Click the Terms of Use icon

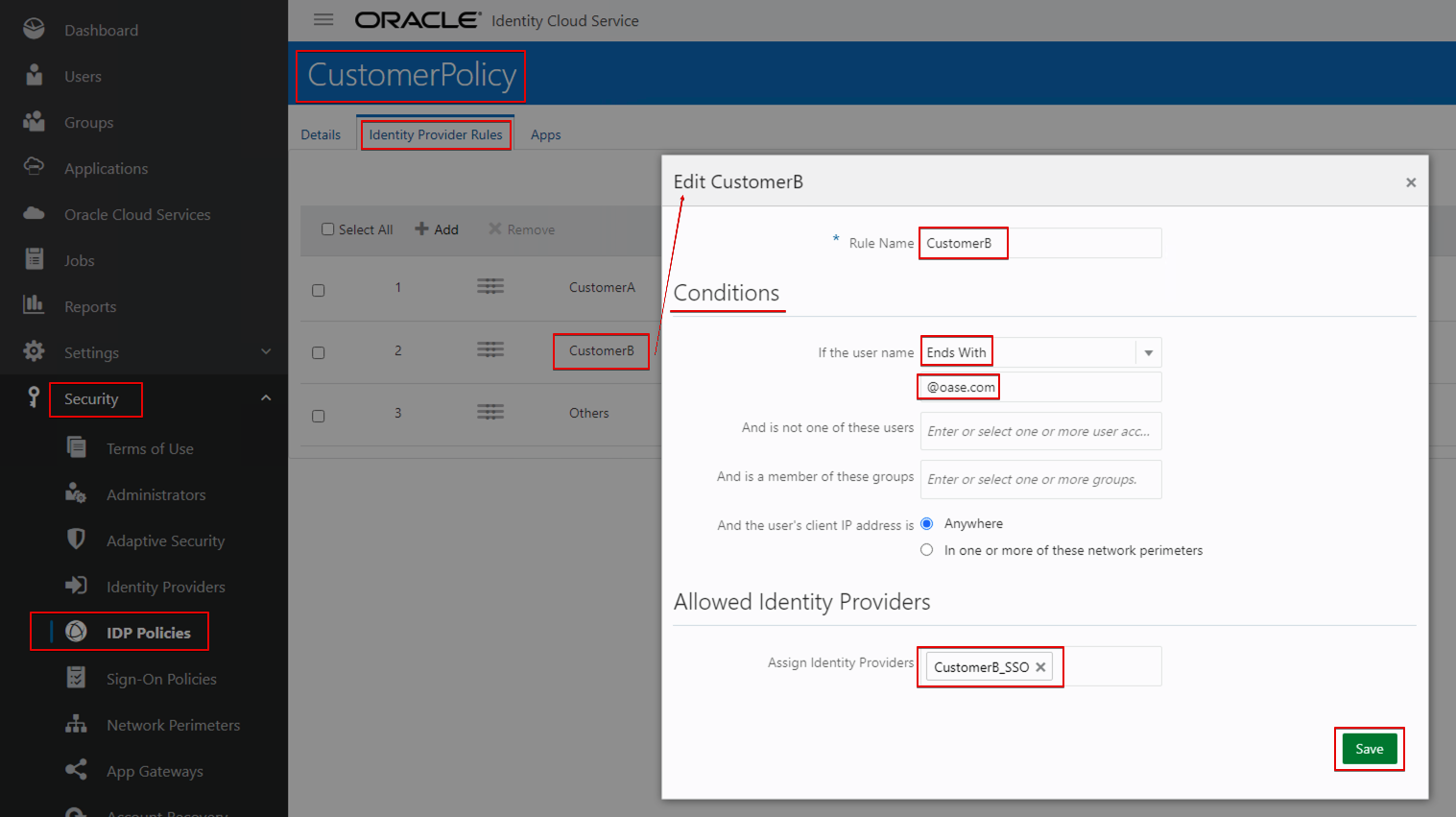point(76,447)
